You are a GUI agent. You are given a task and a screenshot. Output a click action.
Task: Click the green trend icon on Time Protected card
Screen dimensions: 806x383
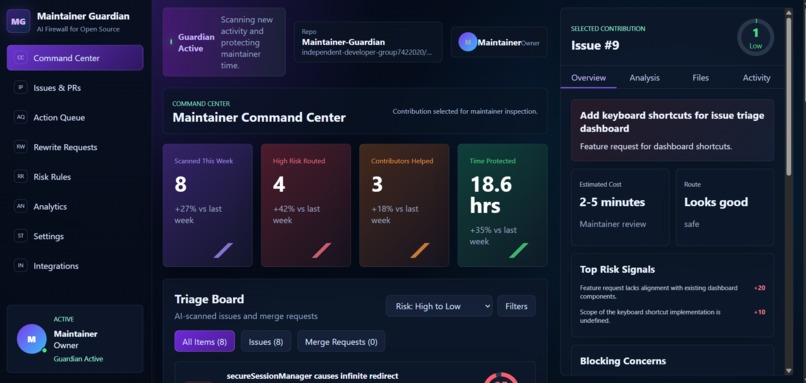click(518, 250)
